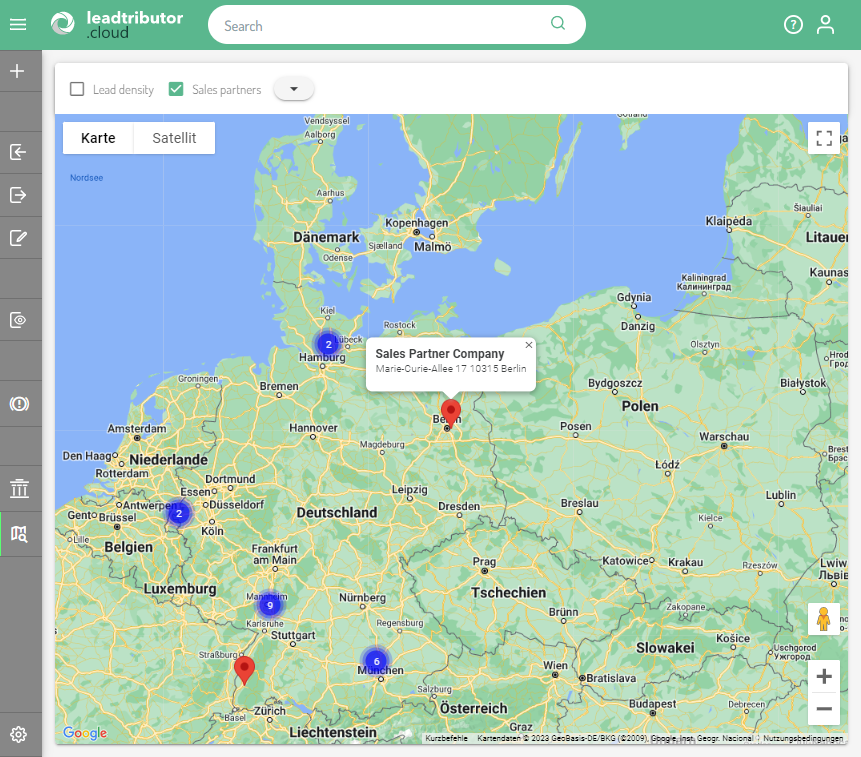
Task: Open the map search icon in the sidebar
Action: coord(18,534)
